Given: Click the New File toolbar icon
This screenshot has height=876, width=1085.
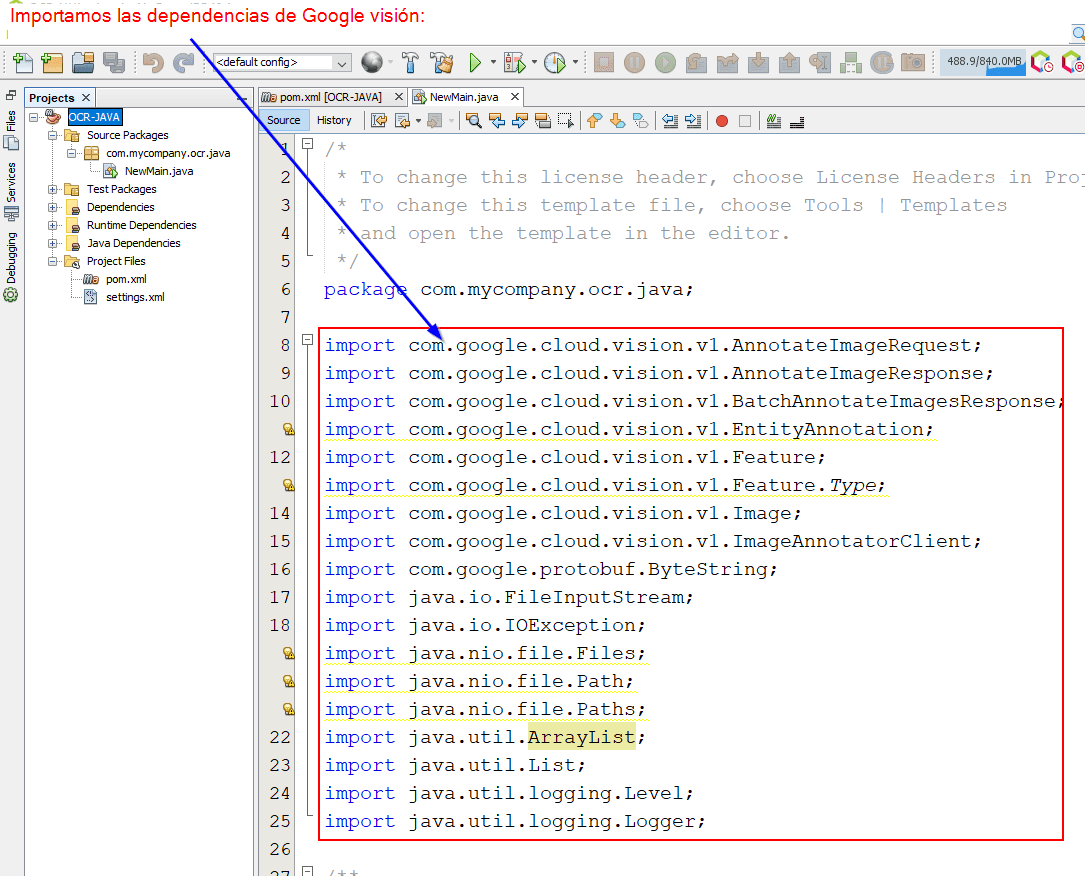Looking at the screenshot, I should 22,63.
